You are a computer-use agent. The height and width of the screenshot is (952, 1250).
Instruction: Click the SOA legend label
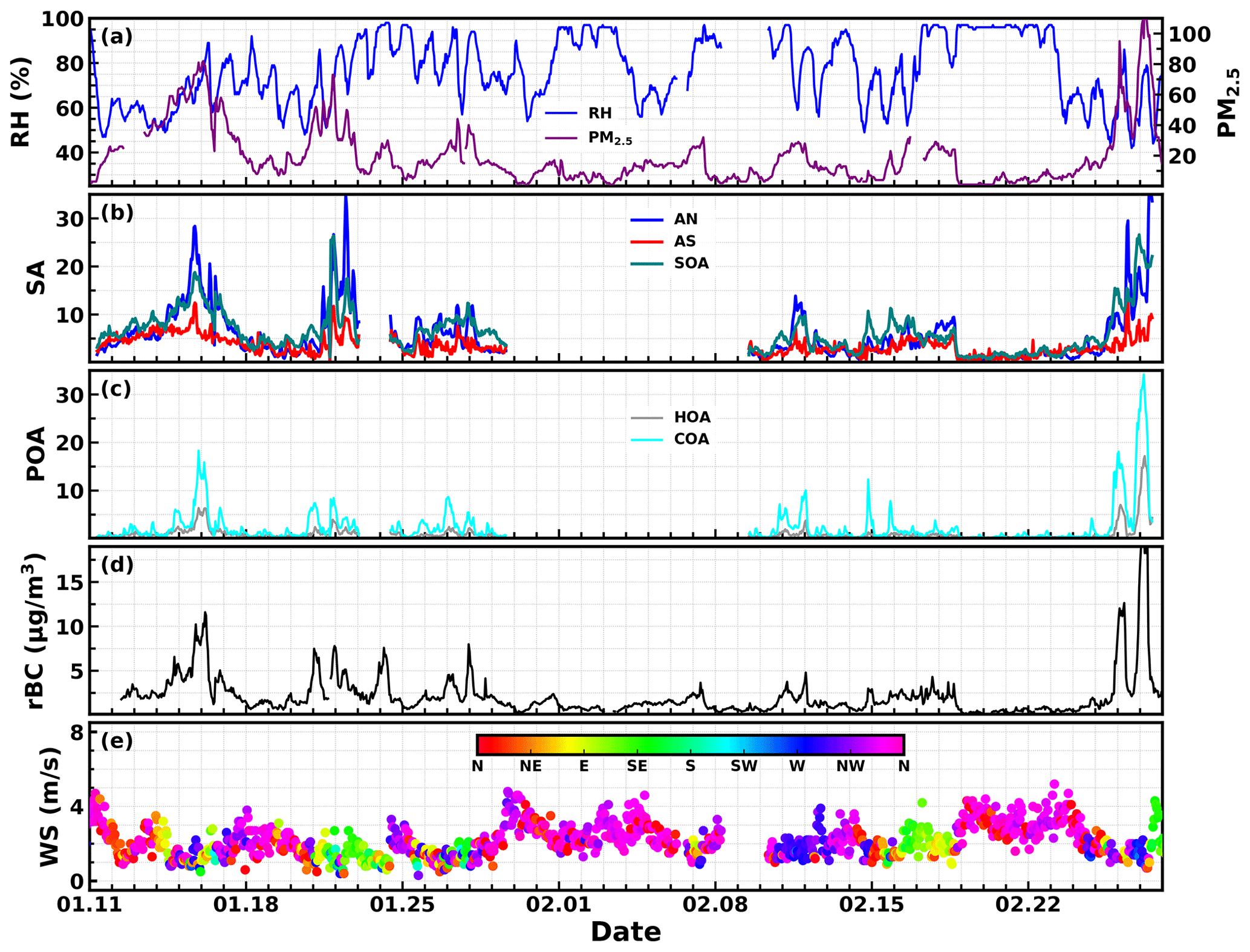pyautogui.click(x=691, y=263)
